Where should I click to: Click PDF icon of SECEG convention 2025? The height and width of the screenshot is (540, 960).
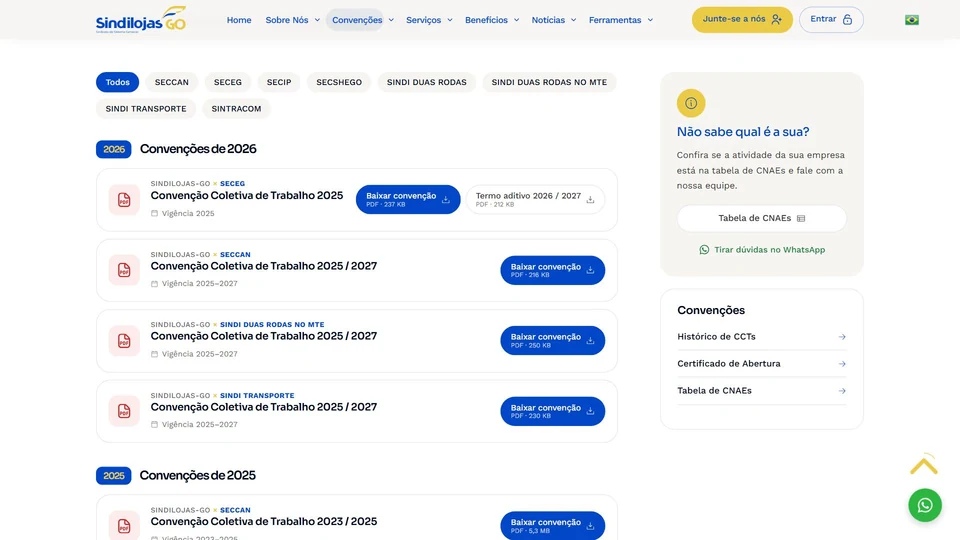click(x=124, y=200)
